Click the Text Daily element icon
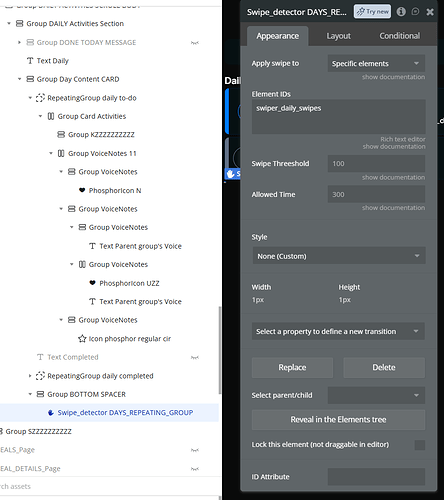Image resolution: width=444 pixels, height=500 pixels. pyautogui.click(x=30, y=61)
